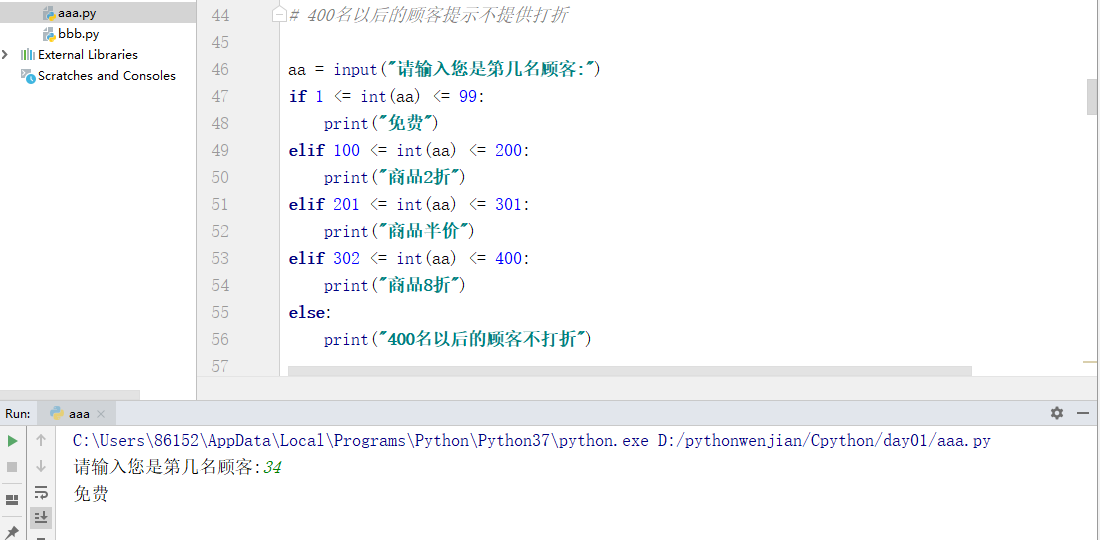
Task: Click the elif 100 <= int(aa) <= 200 line
Action: coord(409,150)
